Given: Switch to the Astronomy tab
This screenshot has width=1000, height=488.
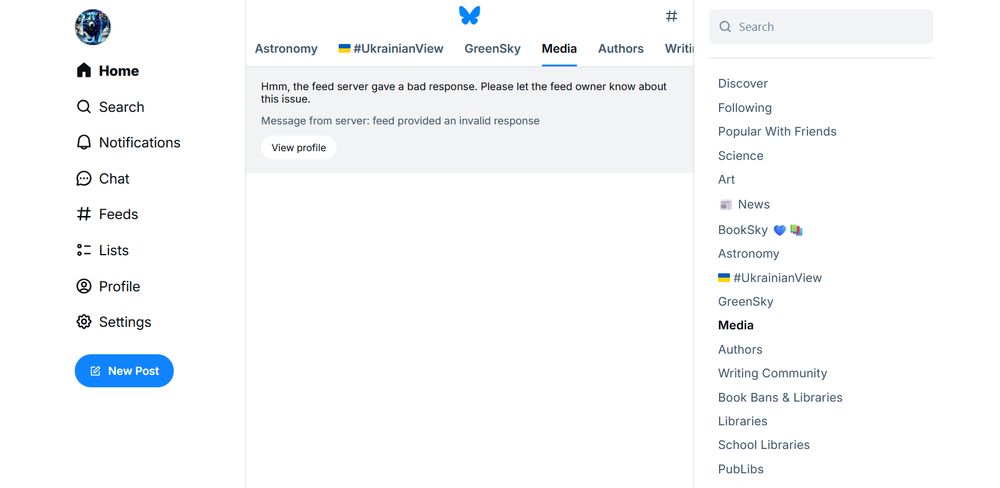Looking at the screenshot, I should (286, 48).
